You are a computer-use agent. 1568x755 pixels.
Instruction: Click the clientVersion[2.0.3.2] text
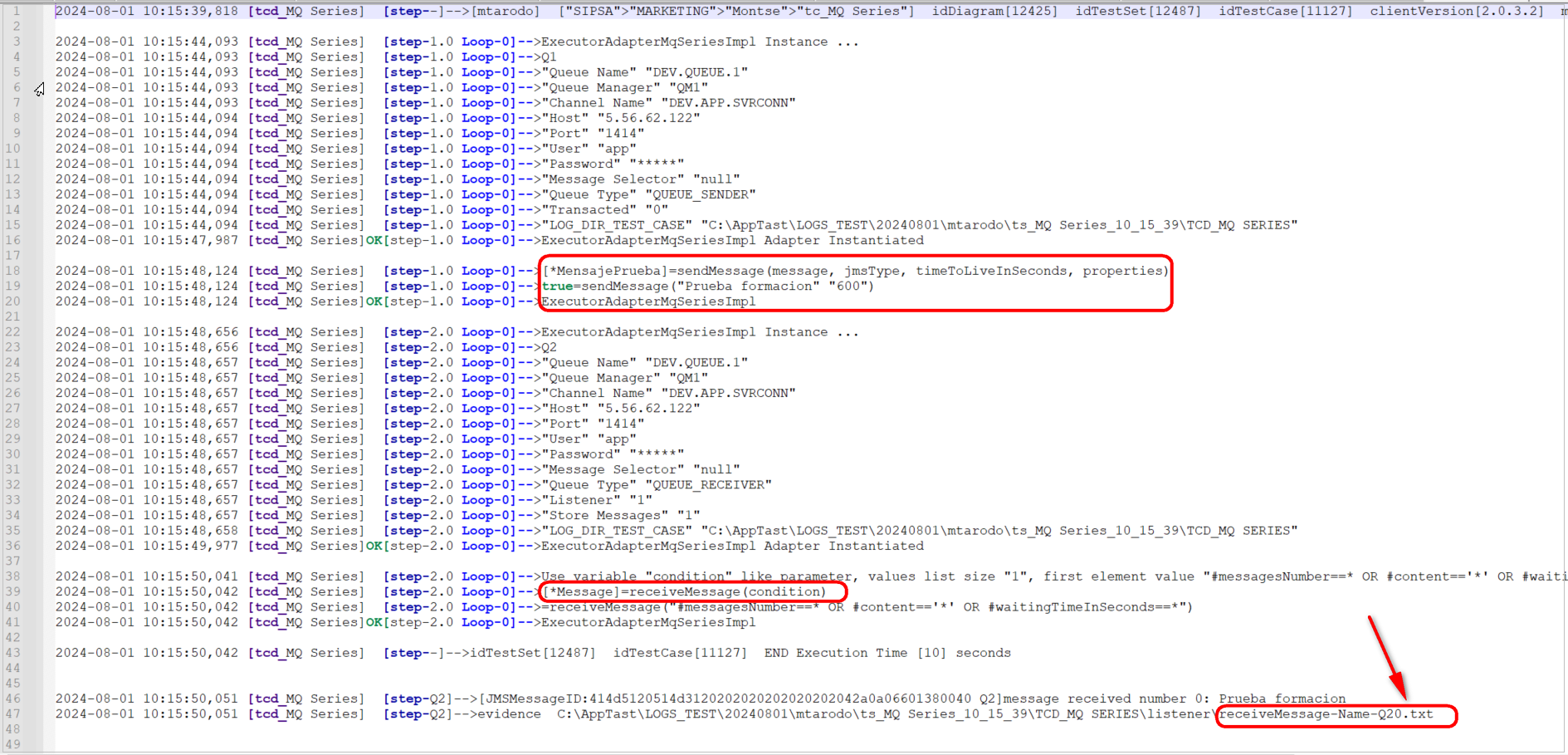(1456, 11)
